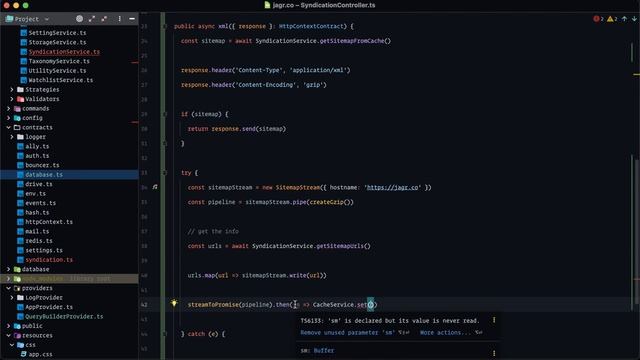The image size is (640, 360).
Task: Open StorageService.ts file
Action: click(57, 42)
